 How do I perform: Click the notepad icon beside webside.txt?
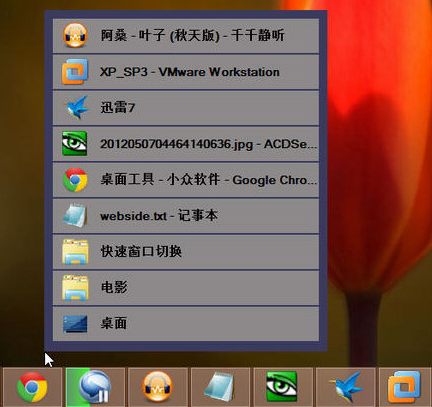(x=75, y=216)
